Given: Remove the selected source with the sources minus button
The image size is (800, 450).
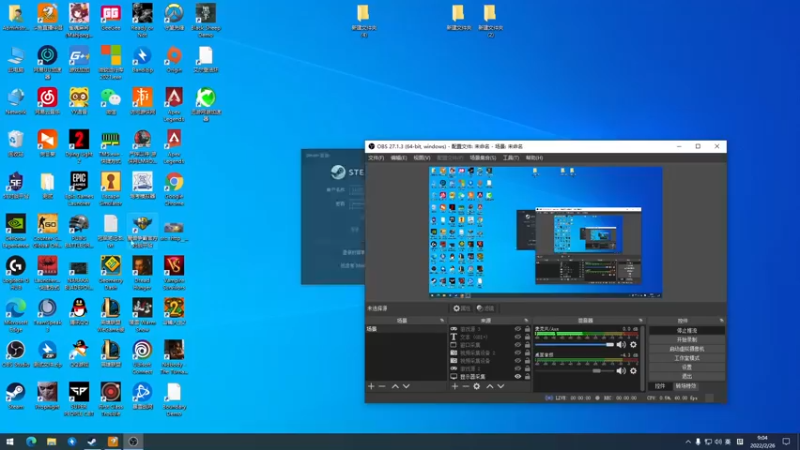Looking at the screenshot, I should pos(465,386).
